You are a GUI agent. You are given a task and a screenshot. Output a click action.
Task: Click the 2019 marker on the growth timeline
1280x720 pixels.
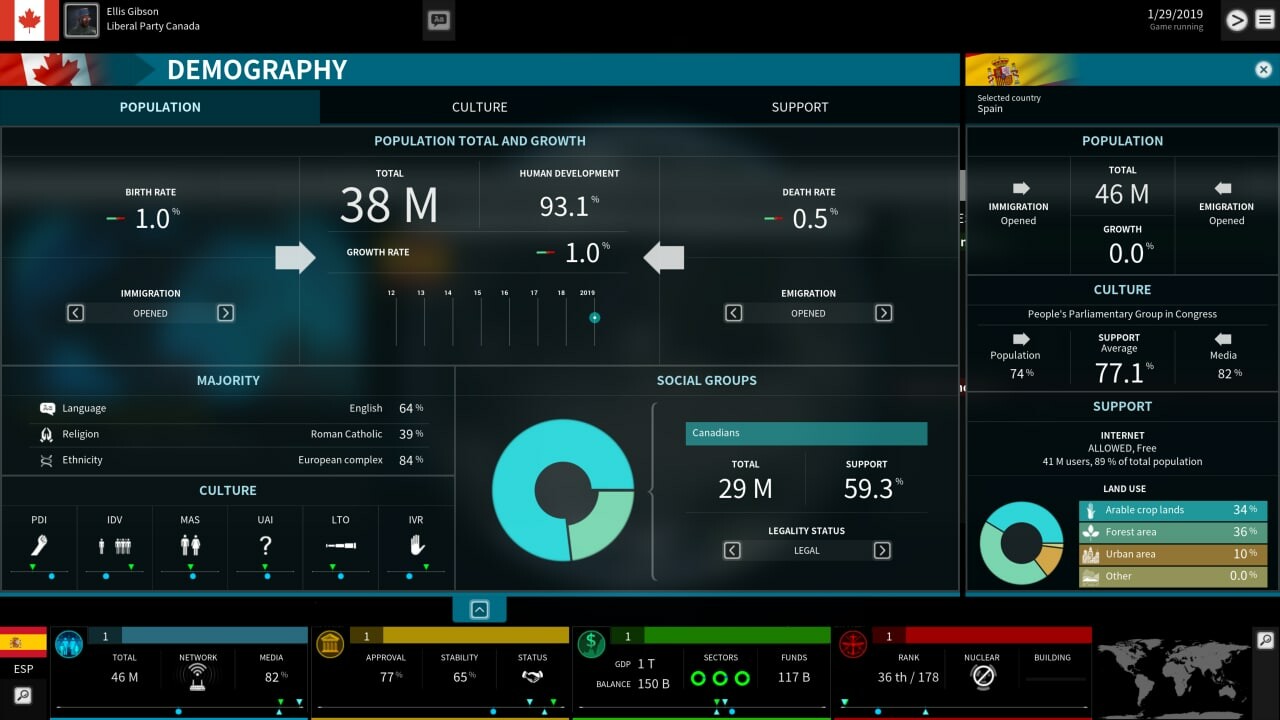[x=594, y=317]
